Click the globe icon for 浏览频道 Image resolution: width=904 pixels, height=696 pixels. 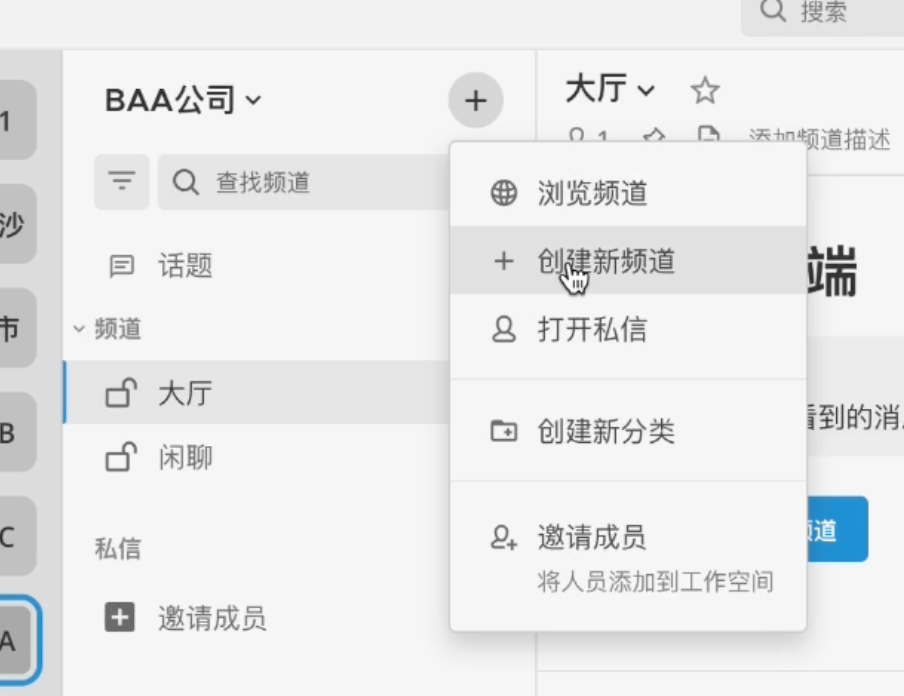pyautogui.click(x=504, y=193)
